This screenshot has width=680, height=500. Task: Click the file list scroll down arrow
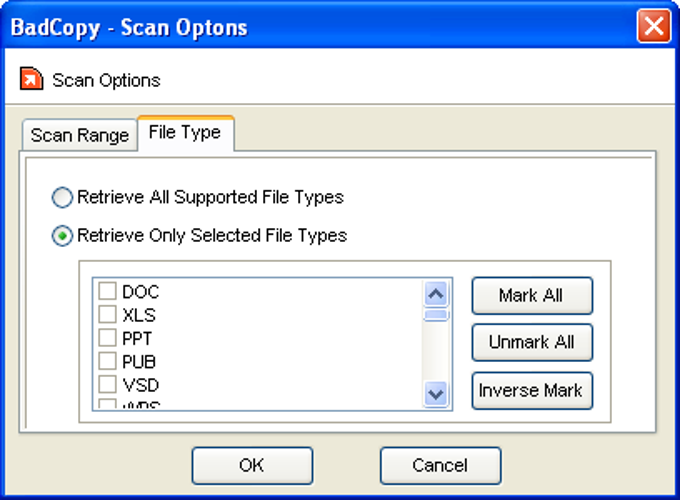pyautogui.click(x=436, y=394)
